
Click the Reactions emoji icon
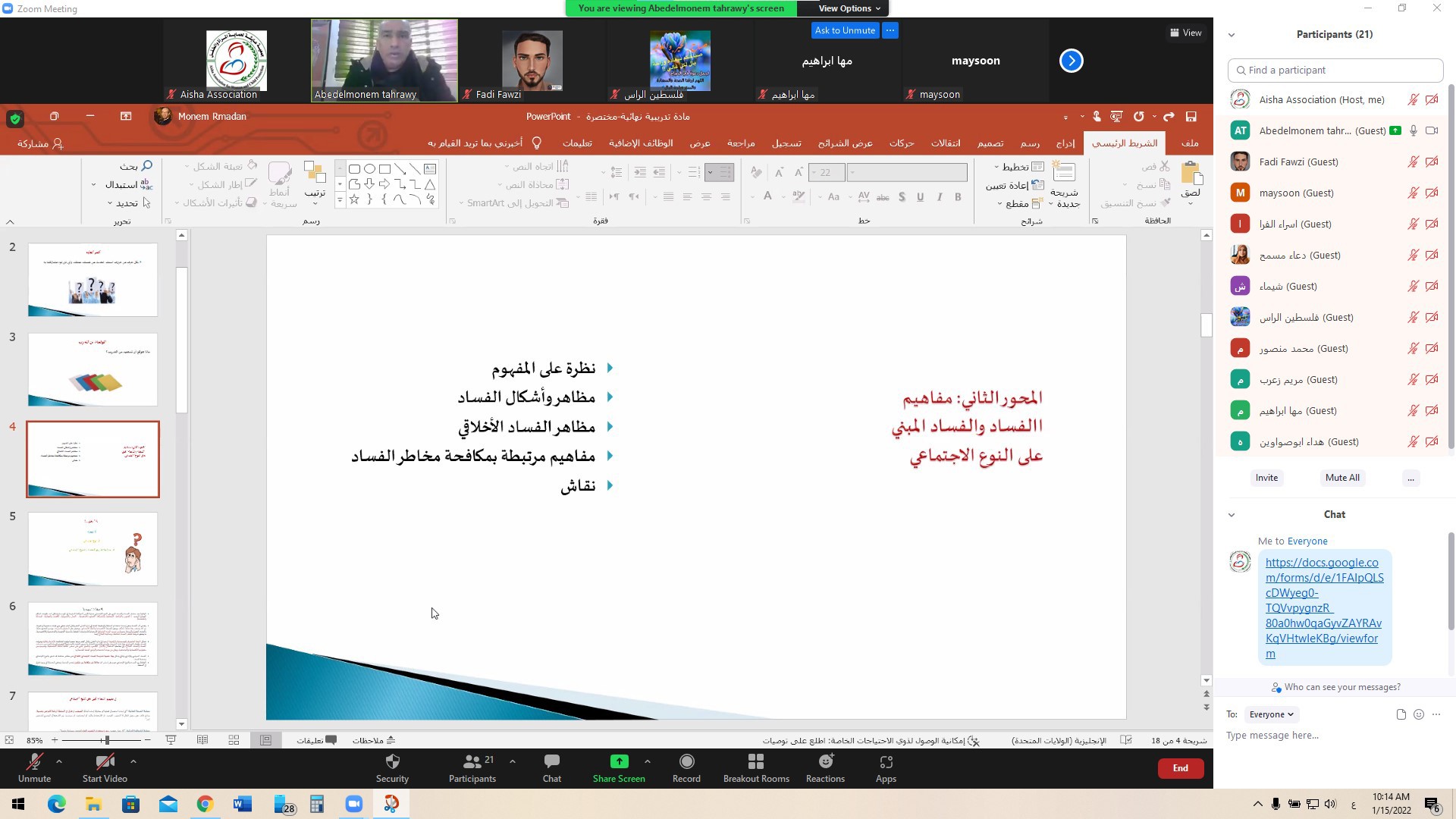(825, 761)
